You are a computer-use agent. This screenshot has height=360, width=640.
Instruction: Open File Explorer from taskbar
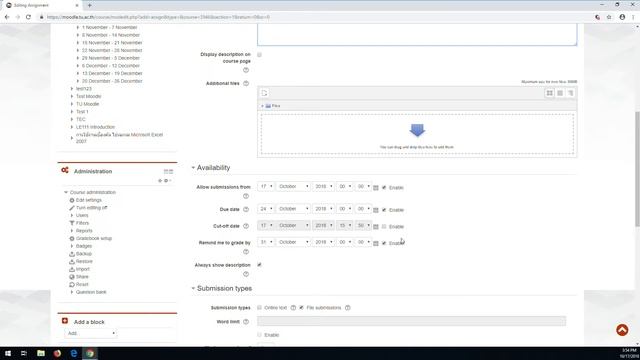click(x=41, y=353)
